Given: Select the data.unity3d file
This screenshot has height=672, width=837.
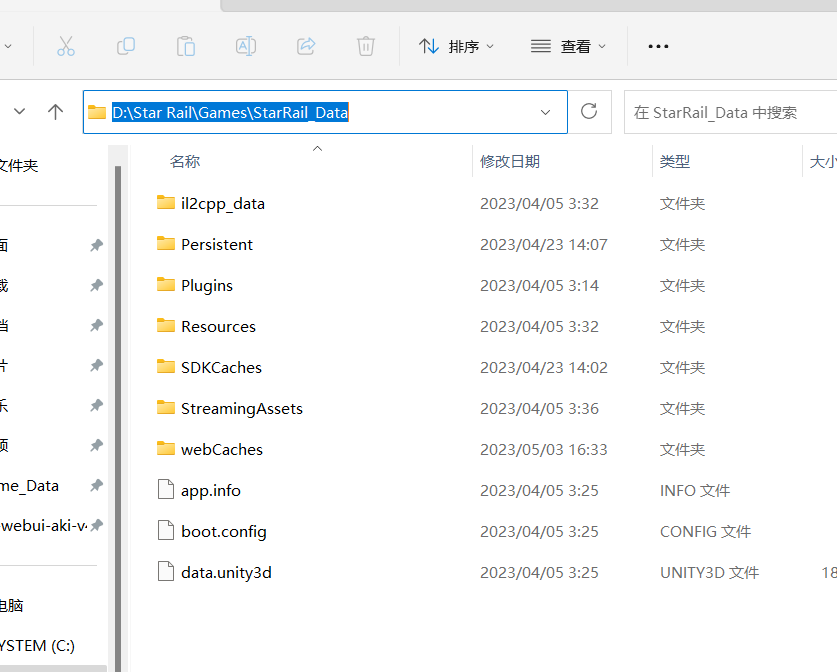Looking at the screenshot, I should 226,572.
